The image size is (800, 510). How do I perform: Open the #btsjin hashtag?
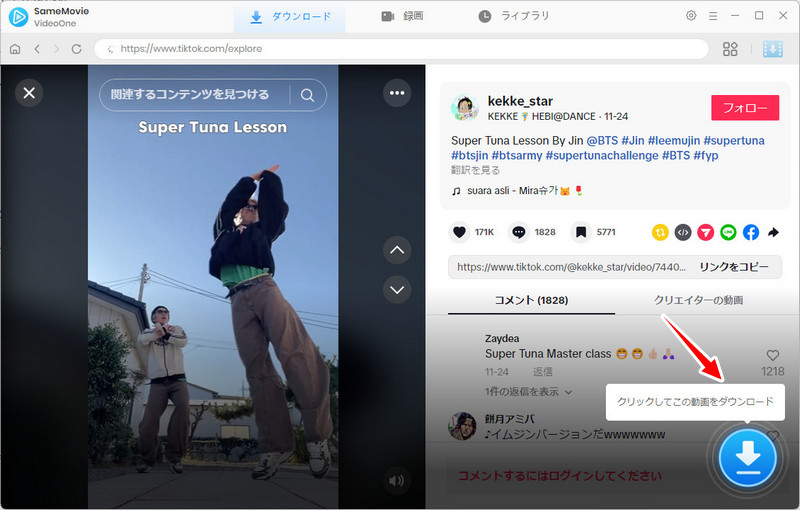469,155
